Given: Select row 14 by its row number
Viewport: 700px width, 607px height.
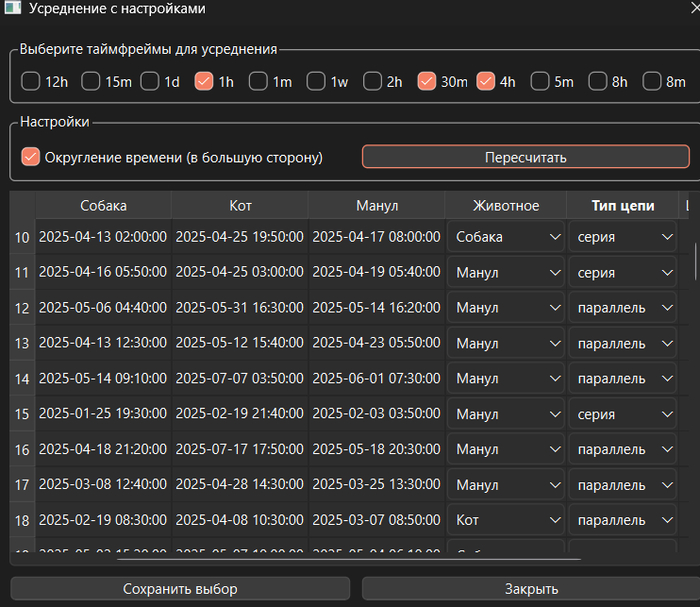Looking at the screenshot, I should [x=22, y=379].
